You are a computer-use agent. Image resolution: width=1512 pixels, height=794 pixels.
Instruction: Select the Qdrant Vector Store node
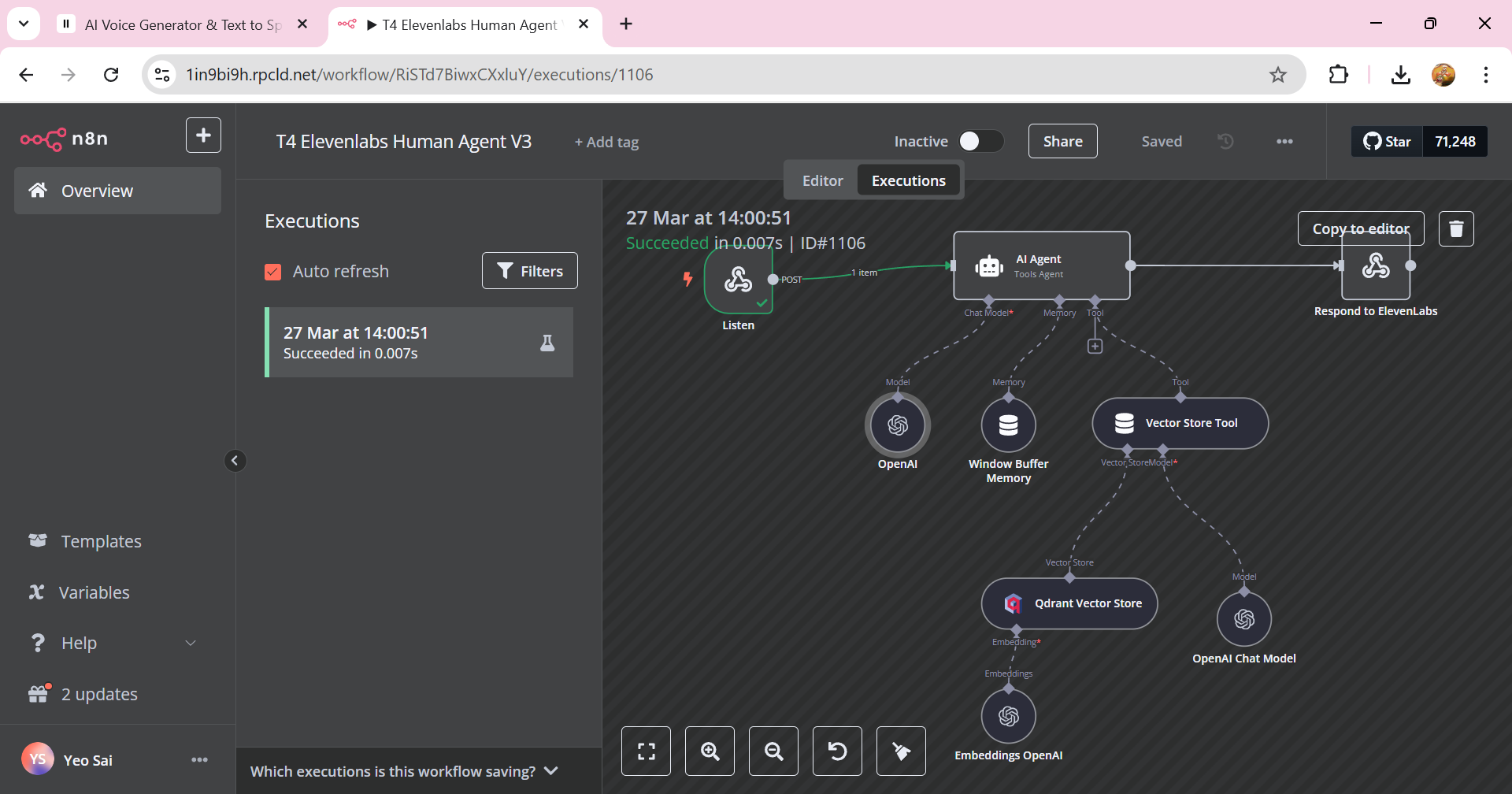point(1069,603)
